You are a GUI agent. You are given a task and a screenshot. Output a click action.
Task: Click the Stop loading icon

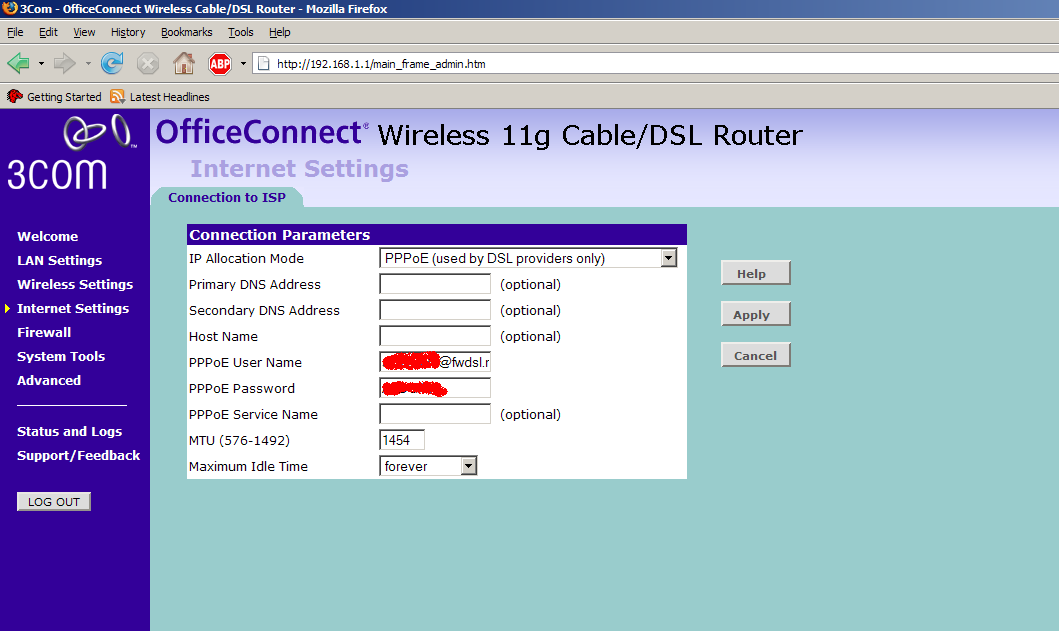[x=147, y=64]
